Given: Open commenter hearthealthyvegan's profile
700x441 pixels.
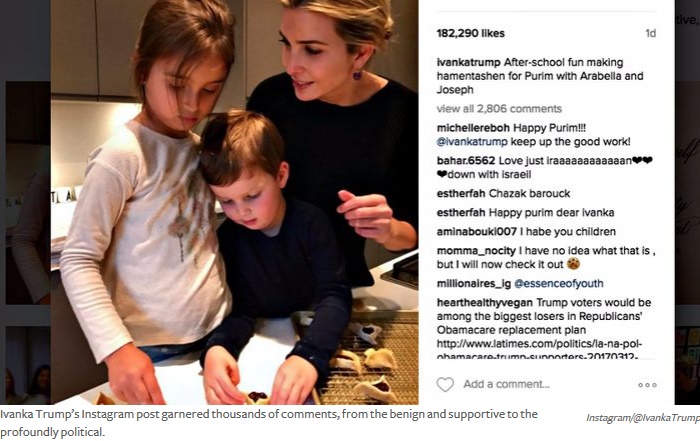Looking at the screenshot, I should (x=484, y=303).
